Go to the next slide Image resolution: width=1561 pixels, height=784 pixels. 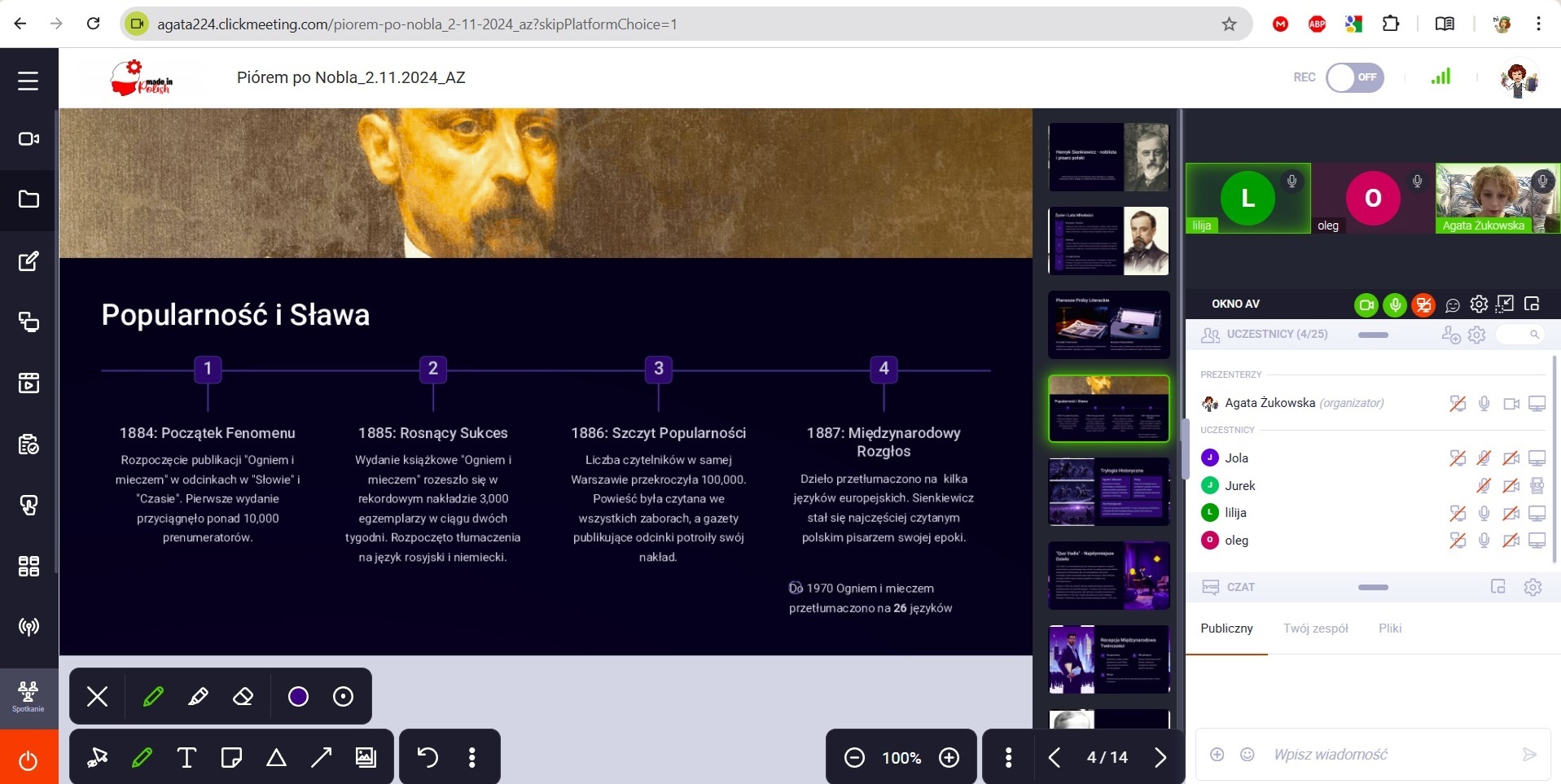click(x=1160, y=758)
